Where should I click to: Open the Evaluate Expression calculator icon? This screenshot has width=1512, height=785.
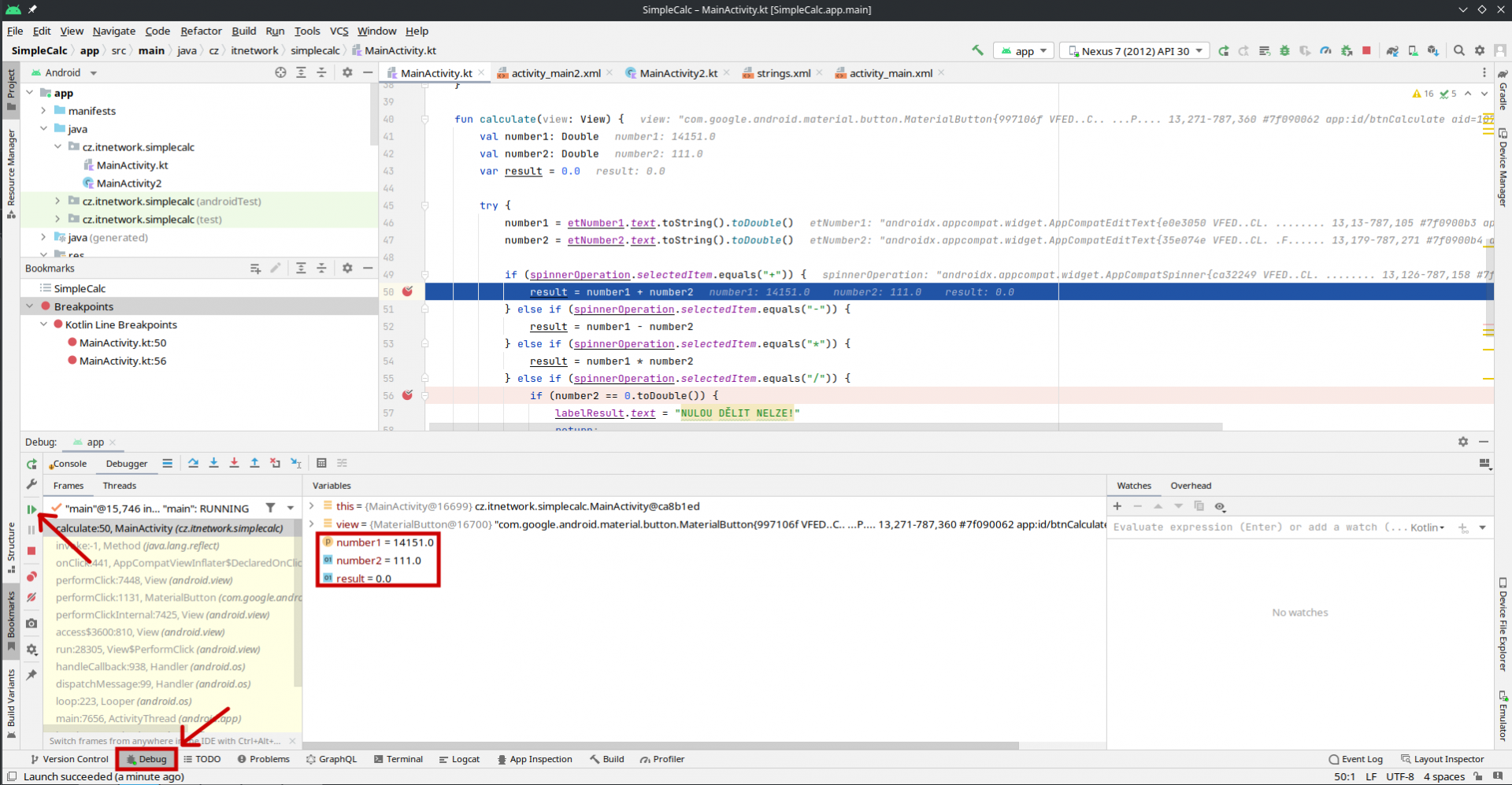click(321, 463)
